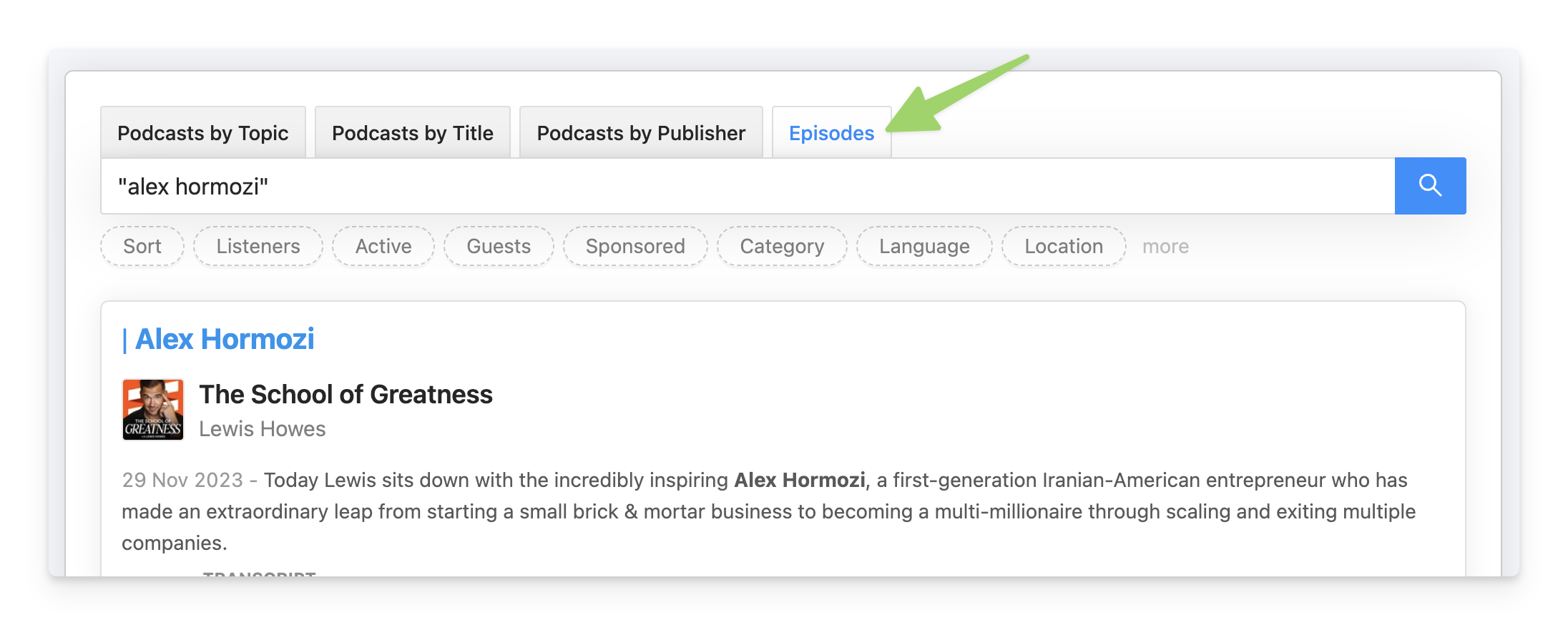Click the bold Alex Hormozi in description
1568x625 pixels.
point(800,480)
